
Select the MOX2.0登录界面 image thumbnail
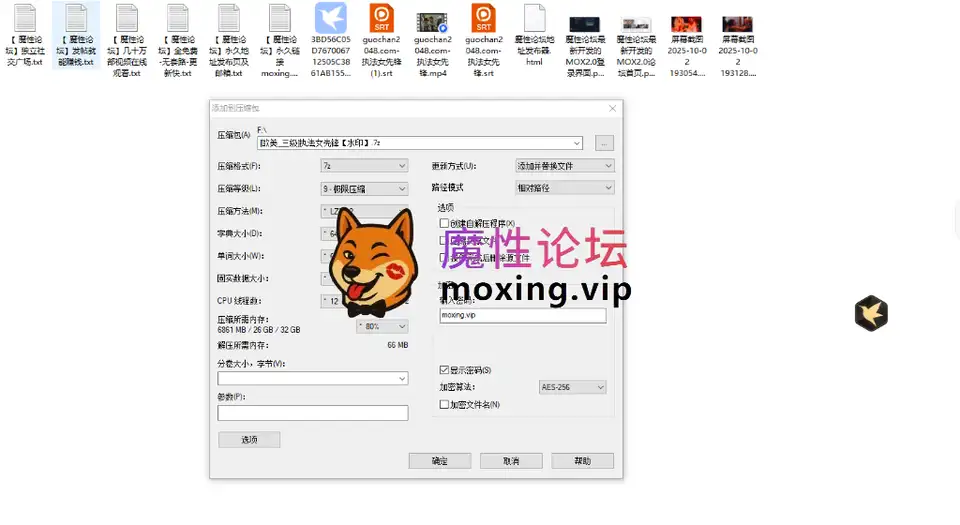(x=585, y=24)
